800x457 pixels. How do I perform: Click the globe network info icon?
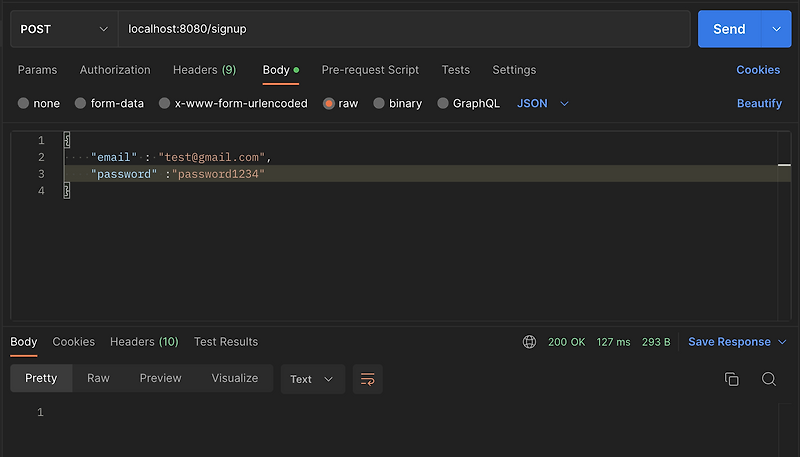point(530,342)
